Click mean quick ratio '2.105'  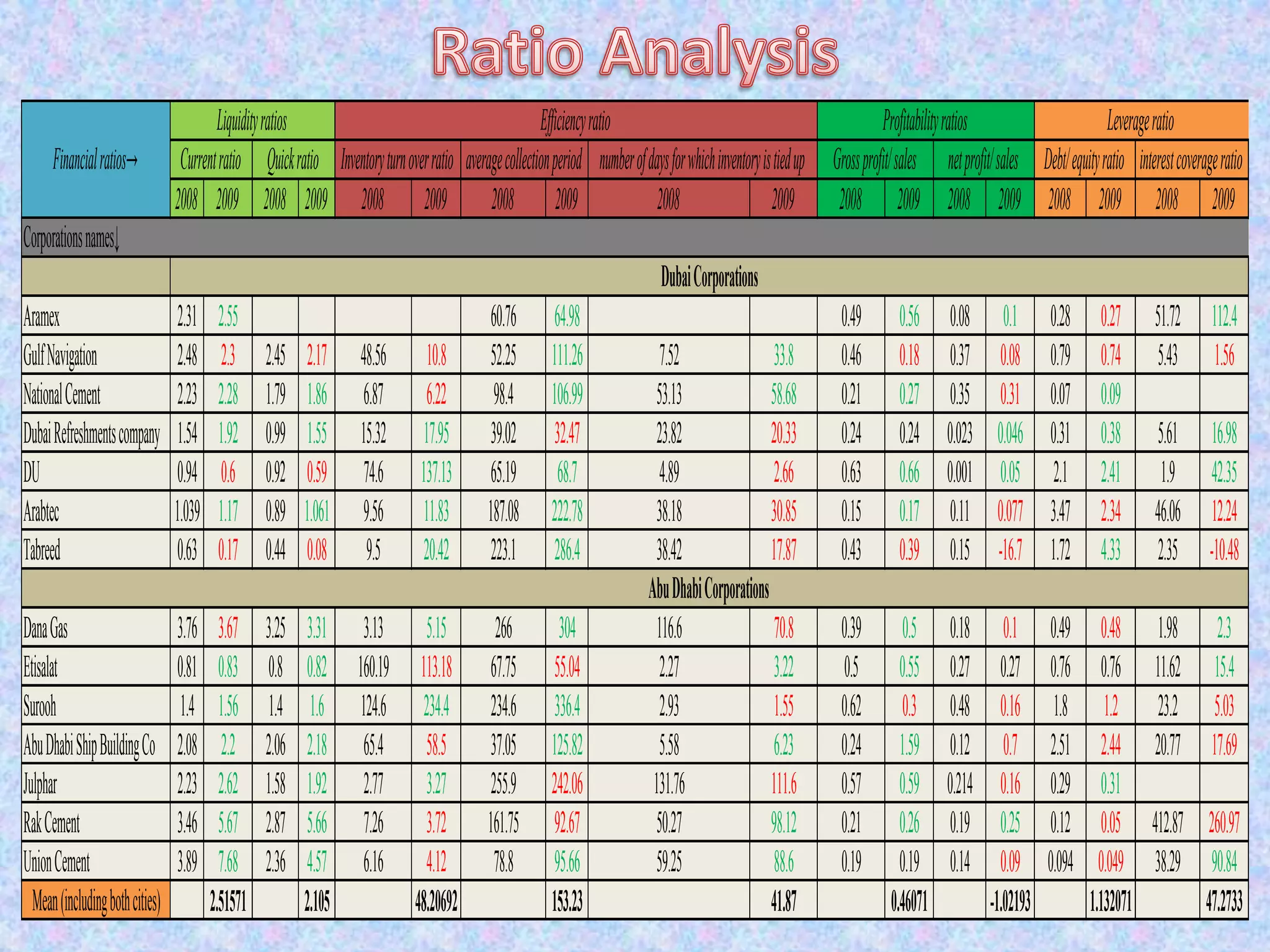coord(316,901)
